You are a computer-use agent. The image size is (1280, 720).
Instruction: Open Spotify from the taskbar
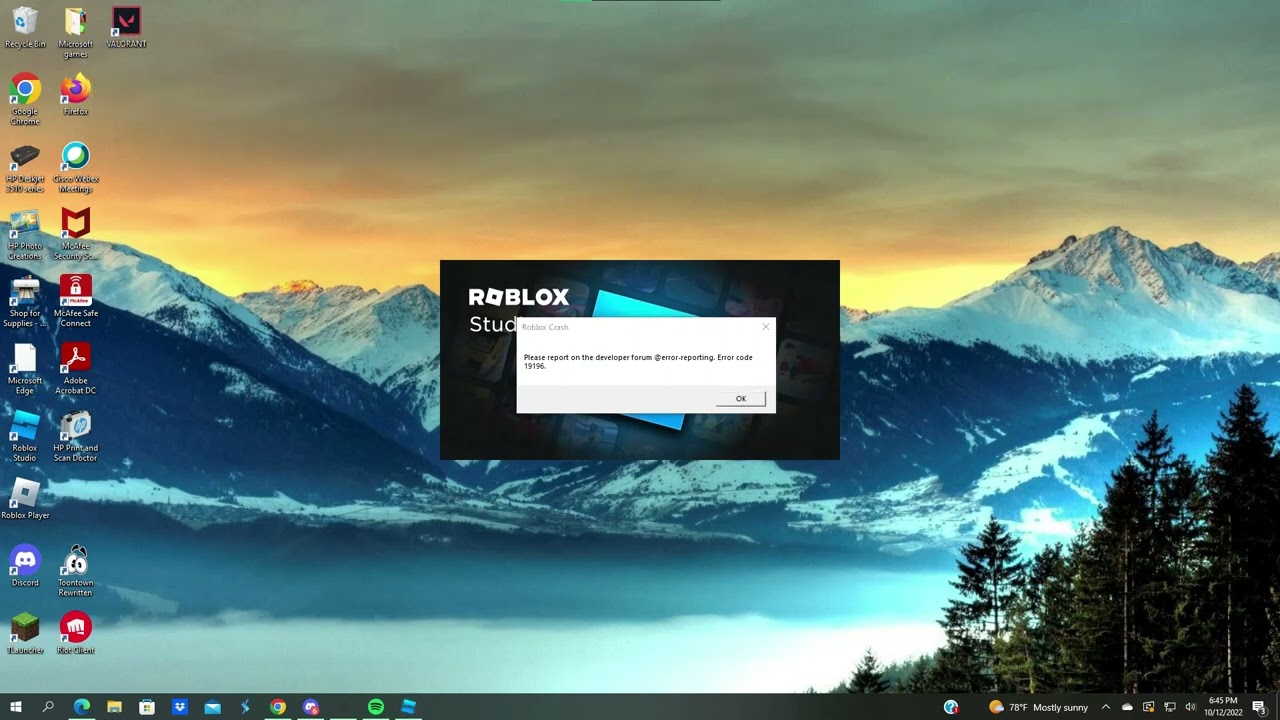click(x=376, y=707)
